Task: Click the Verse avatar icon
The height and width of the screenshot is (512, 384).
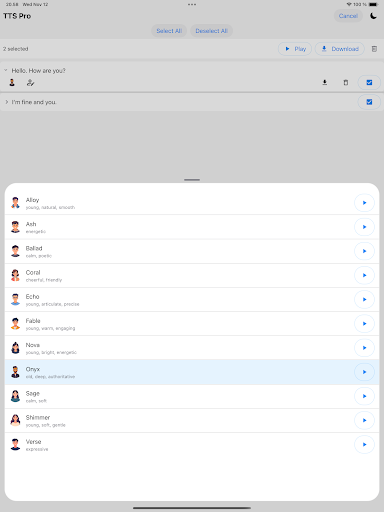Action: coord(15,444)
